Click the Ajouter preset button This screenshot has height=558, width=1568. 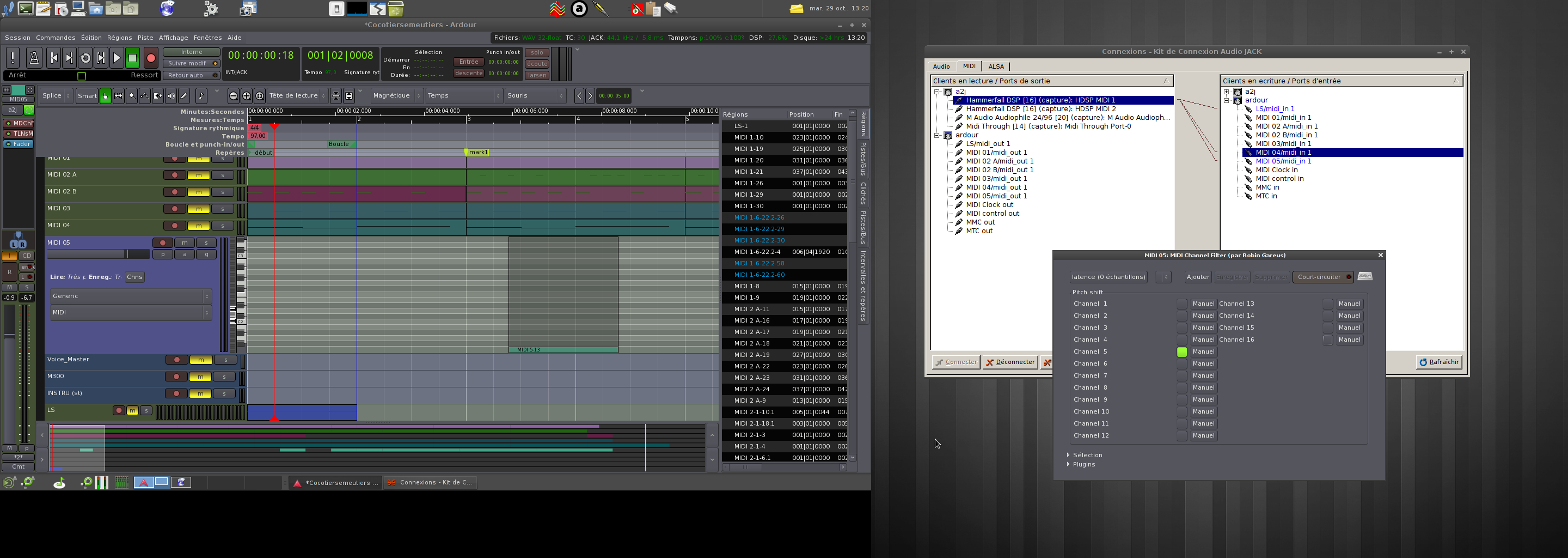point(1197,277)
